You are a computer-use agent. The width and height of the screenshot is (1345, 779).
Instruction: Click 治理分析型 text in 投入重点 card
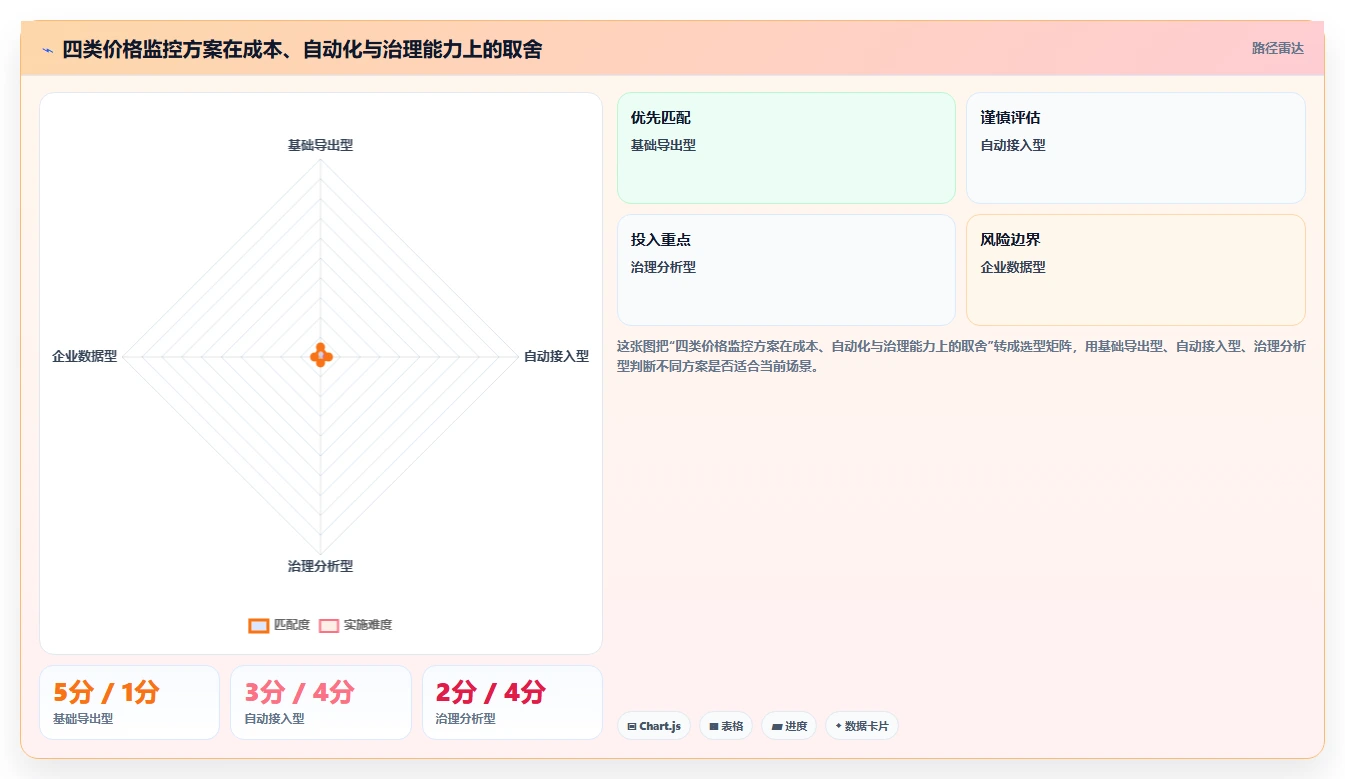663,267
